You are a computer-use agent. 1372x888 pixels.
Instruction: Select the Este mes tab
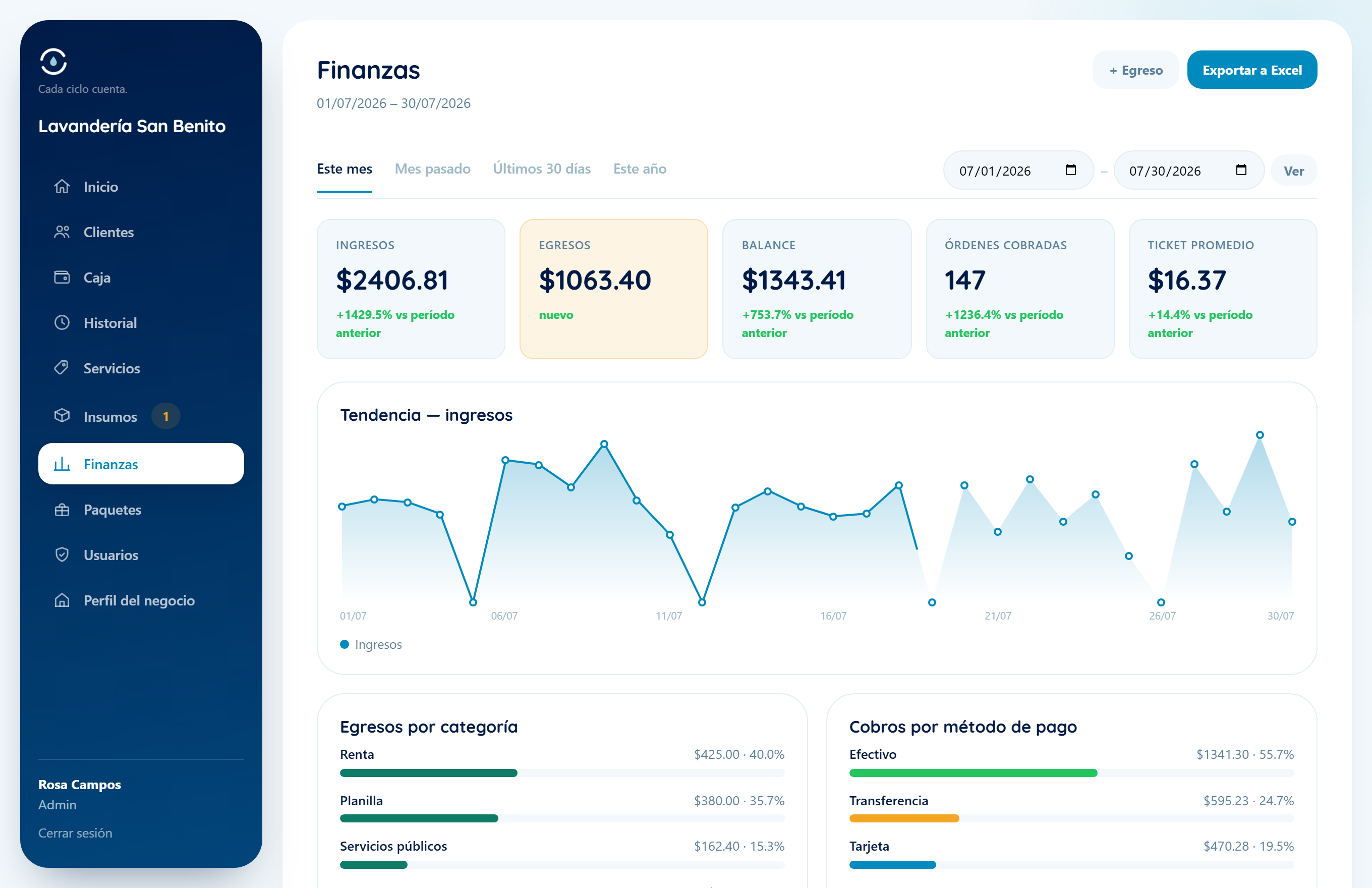click(x=344, y=169)
